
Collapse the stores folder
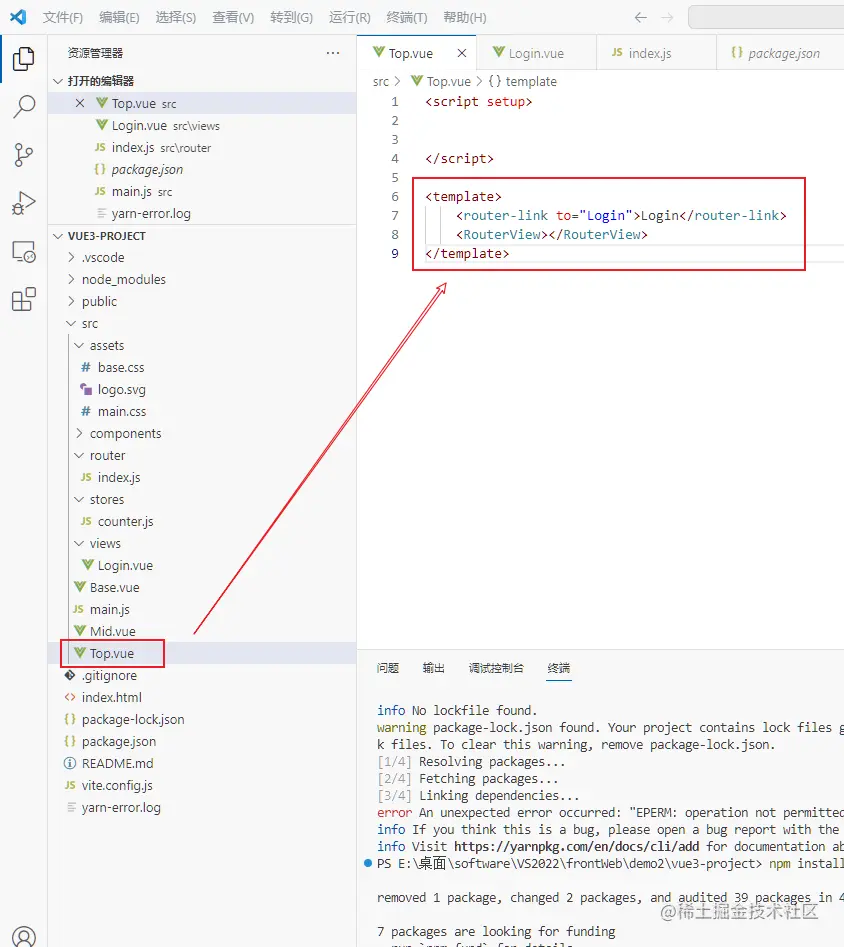coord(202,499)
